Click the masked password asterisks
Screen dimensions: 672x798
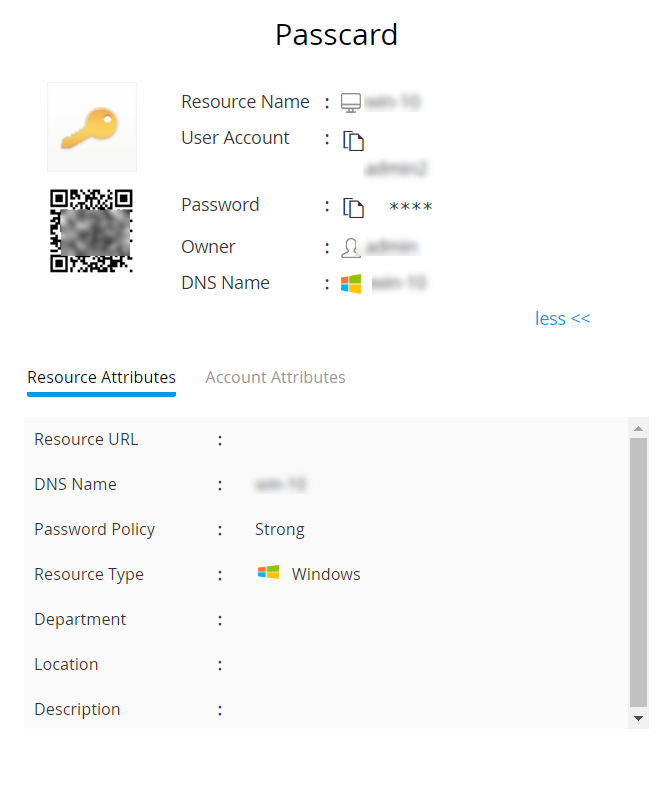pos(410,208)
